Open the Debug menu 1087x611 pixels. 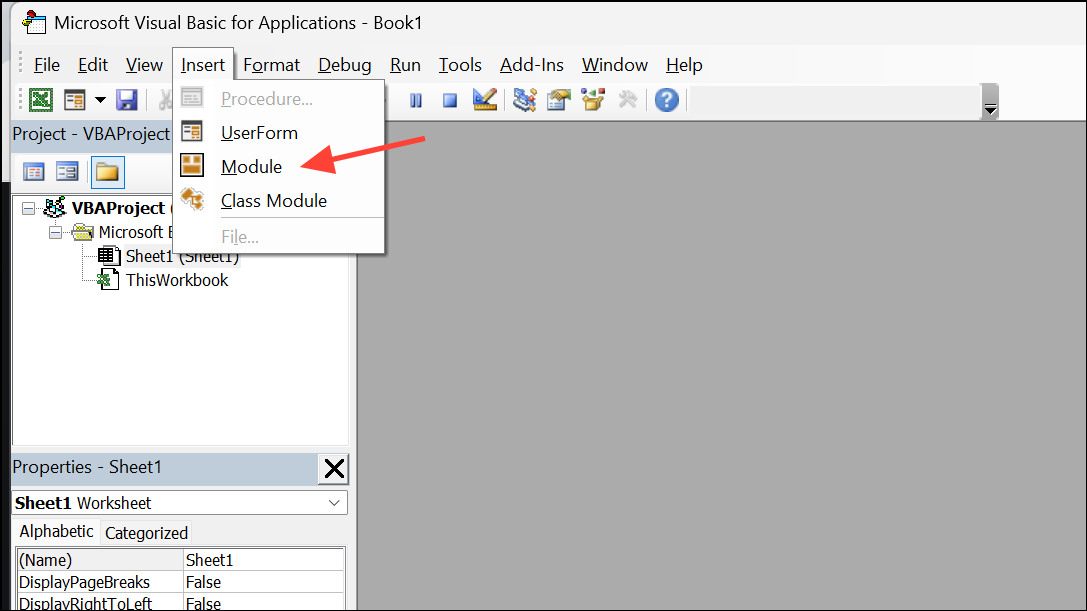tap(345, 65)
